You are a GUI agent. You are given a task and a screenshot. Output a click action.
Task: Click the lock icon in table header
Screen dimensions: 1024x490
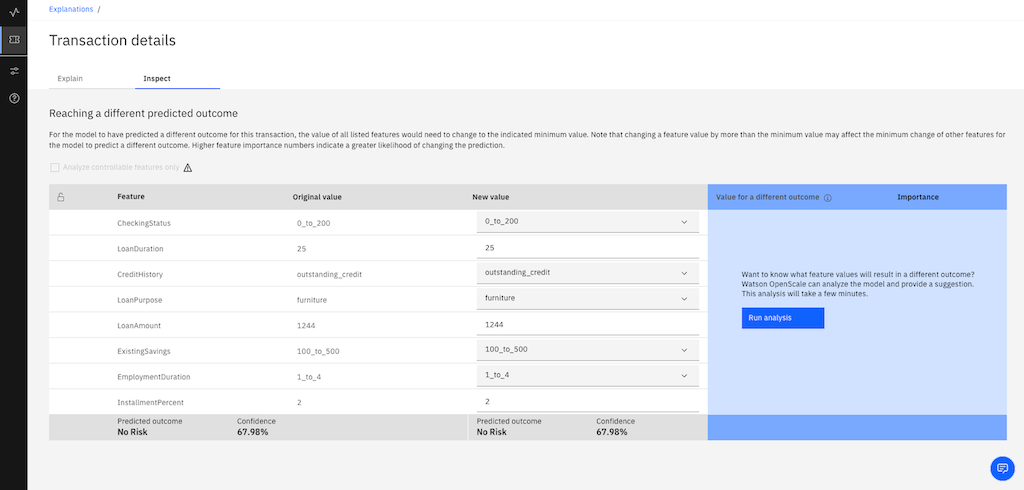point(60,197)
